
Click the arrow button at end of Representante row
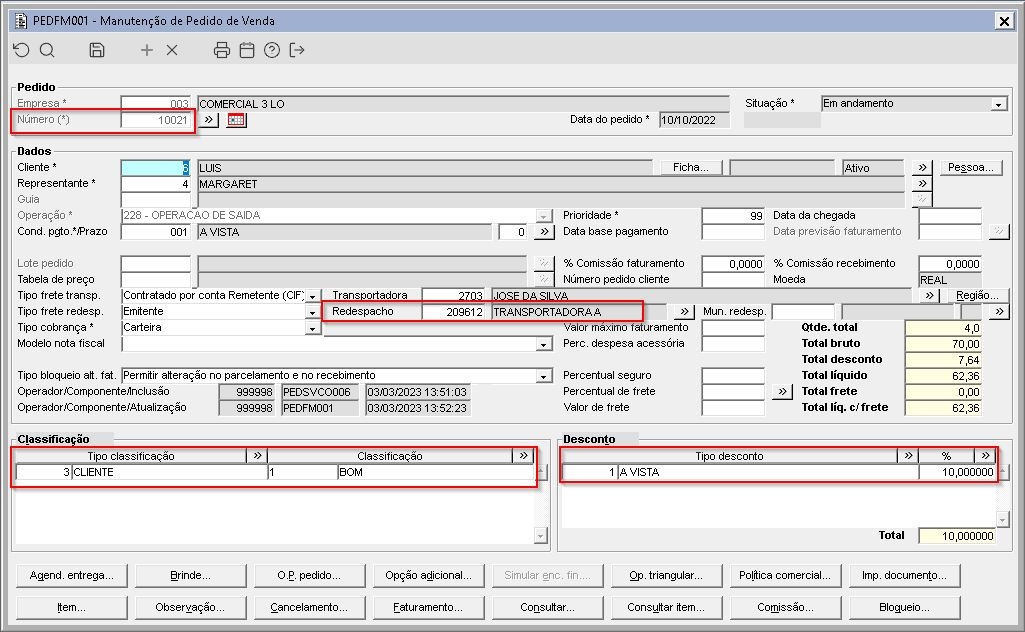[922, 184]
